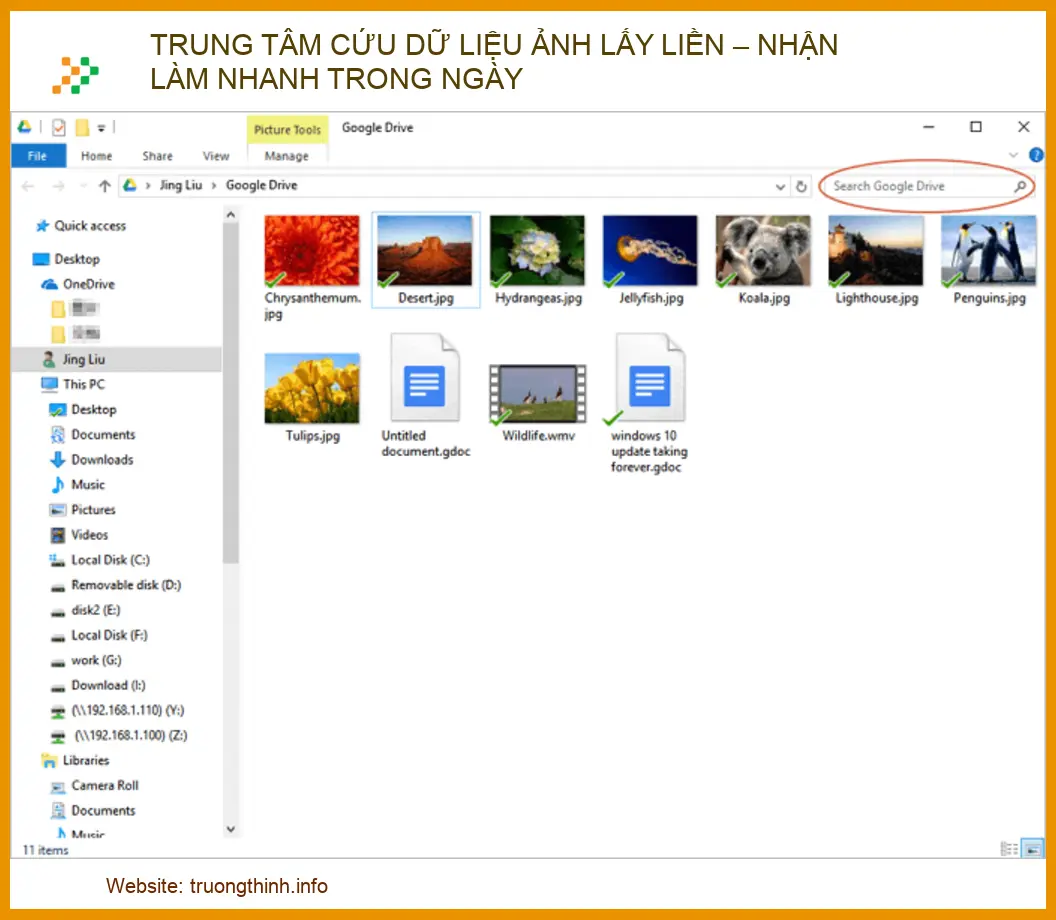This screenshot has width=1056, height=920.
Task: Open the Downloads folder in sidebar
Action: (x=92, y=459)
